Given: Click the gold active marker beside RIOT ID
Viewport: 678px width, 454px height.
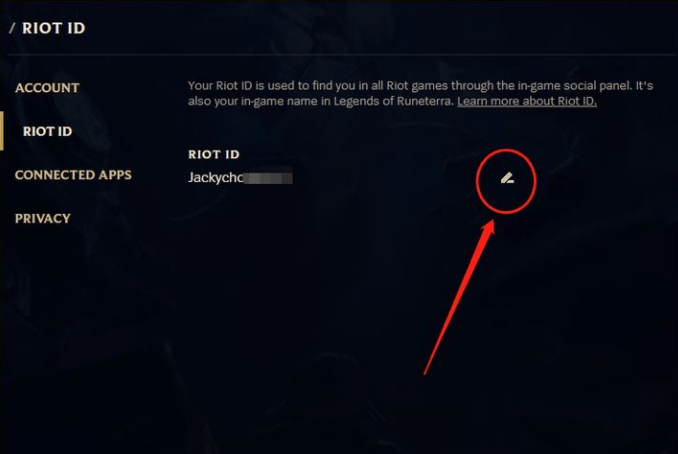Looking at the screenshot, I should point(2,131).
